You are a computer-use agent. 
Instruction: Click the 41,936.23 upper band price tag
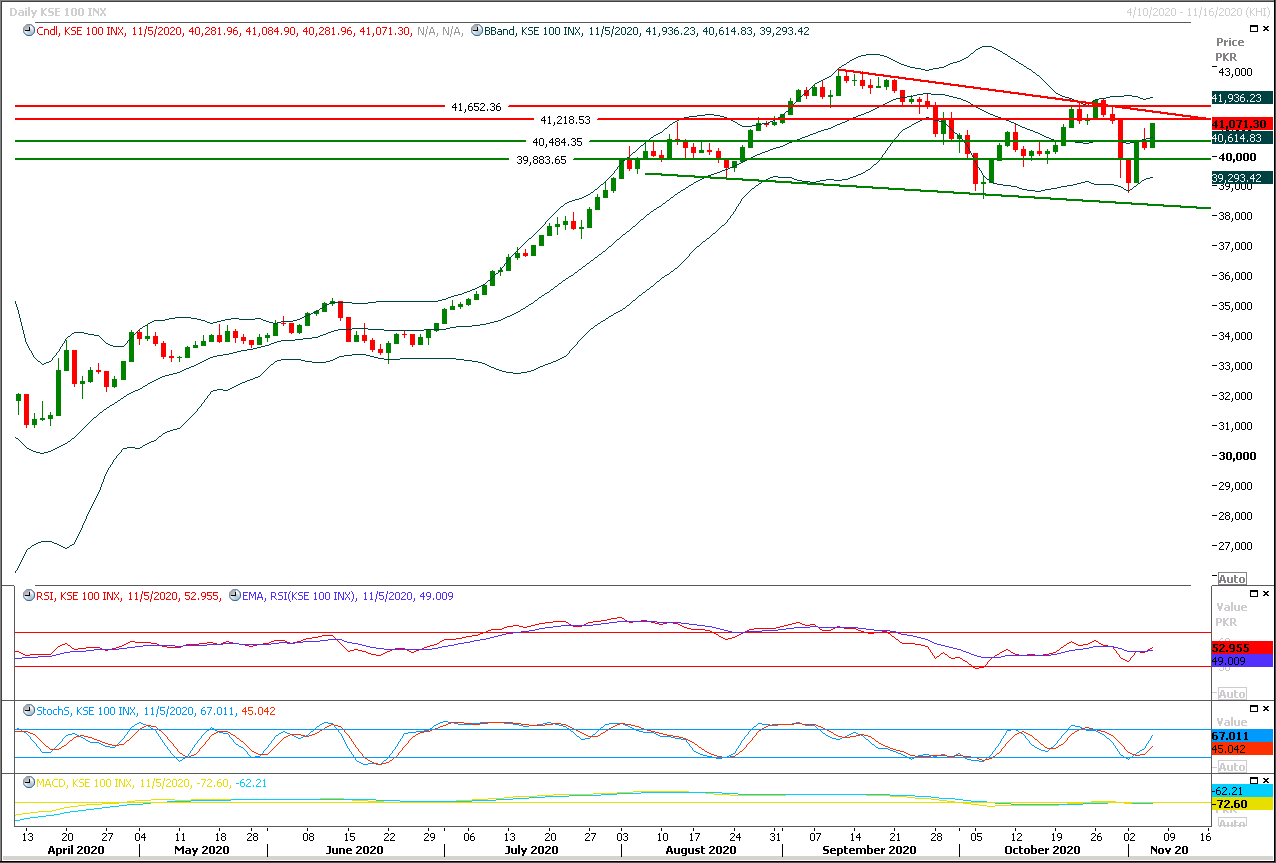pos(1242,98)
